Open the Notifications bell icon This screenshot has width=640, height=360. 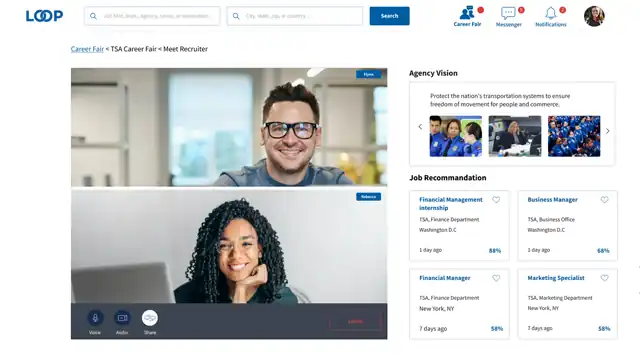551,13
